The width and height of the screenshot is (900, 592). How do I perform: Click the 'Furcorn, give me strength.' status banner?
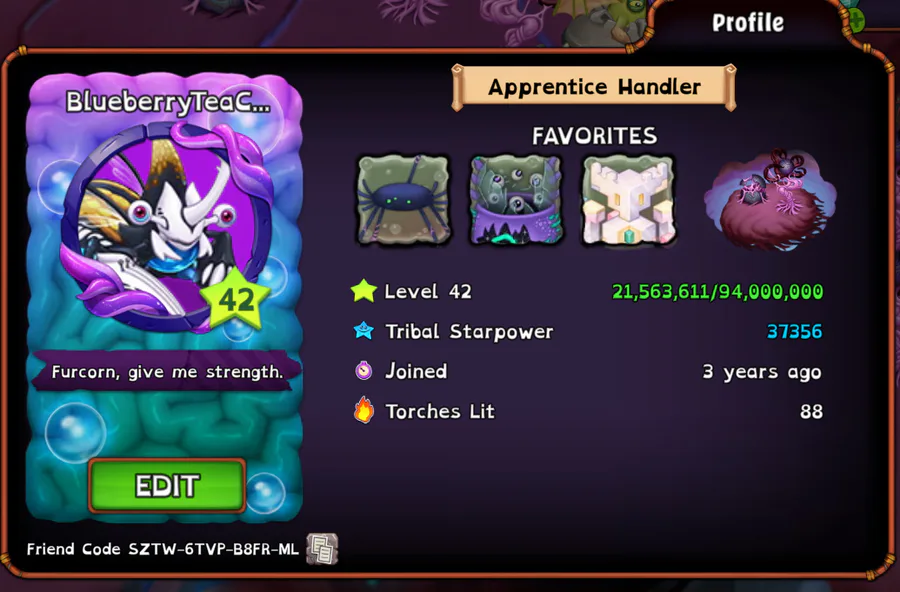click(167, 372)
